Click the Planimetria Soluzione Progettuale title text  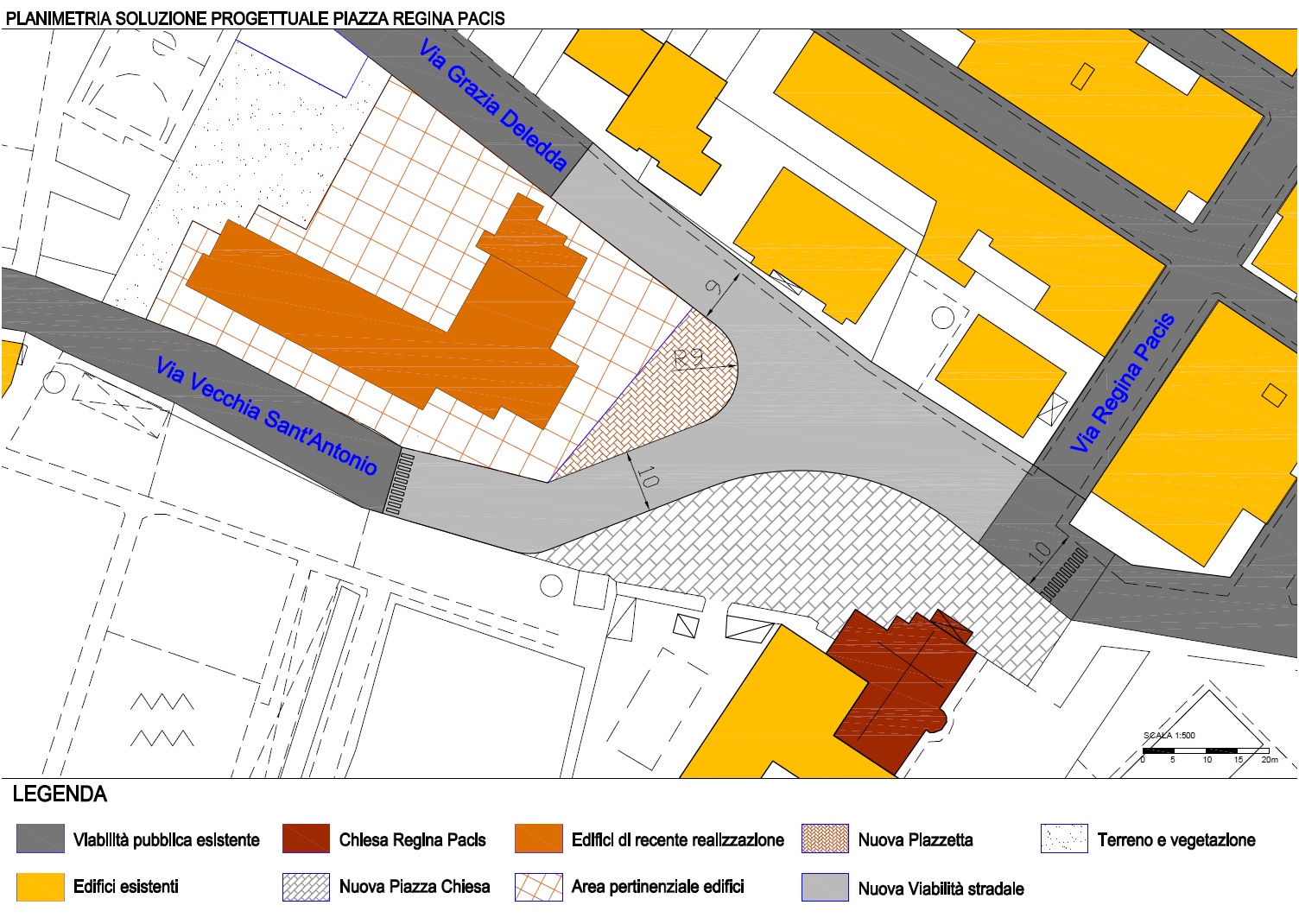pyautogui.click(x=256, y=18)
